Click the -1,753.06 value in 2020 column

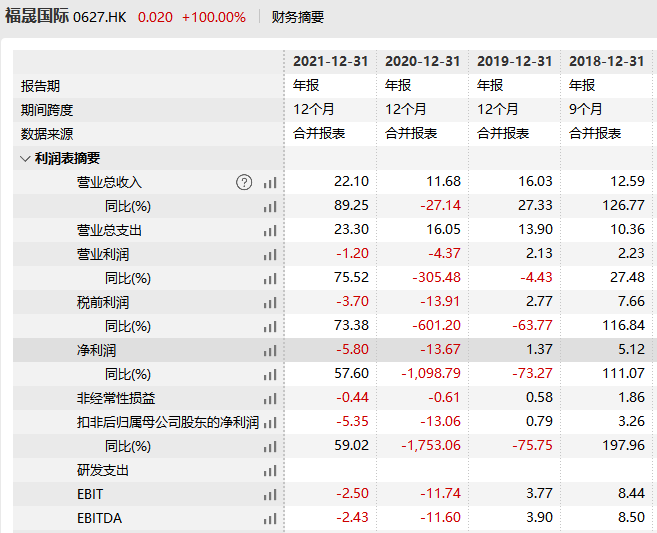[x=431, y=445]
